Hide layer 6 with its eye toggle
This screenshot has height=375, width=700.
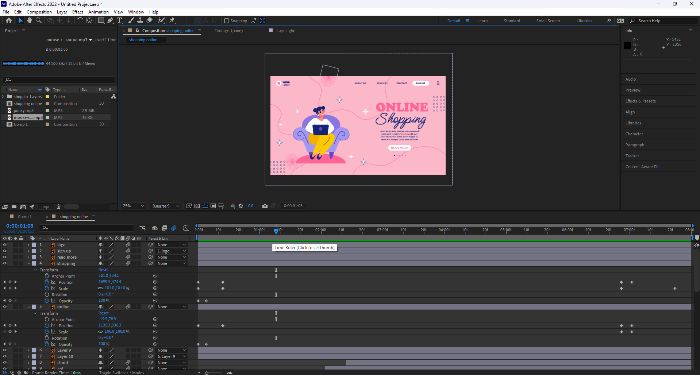pos(4,350)
